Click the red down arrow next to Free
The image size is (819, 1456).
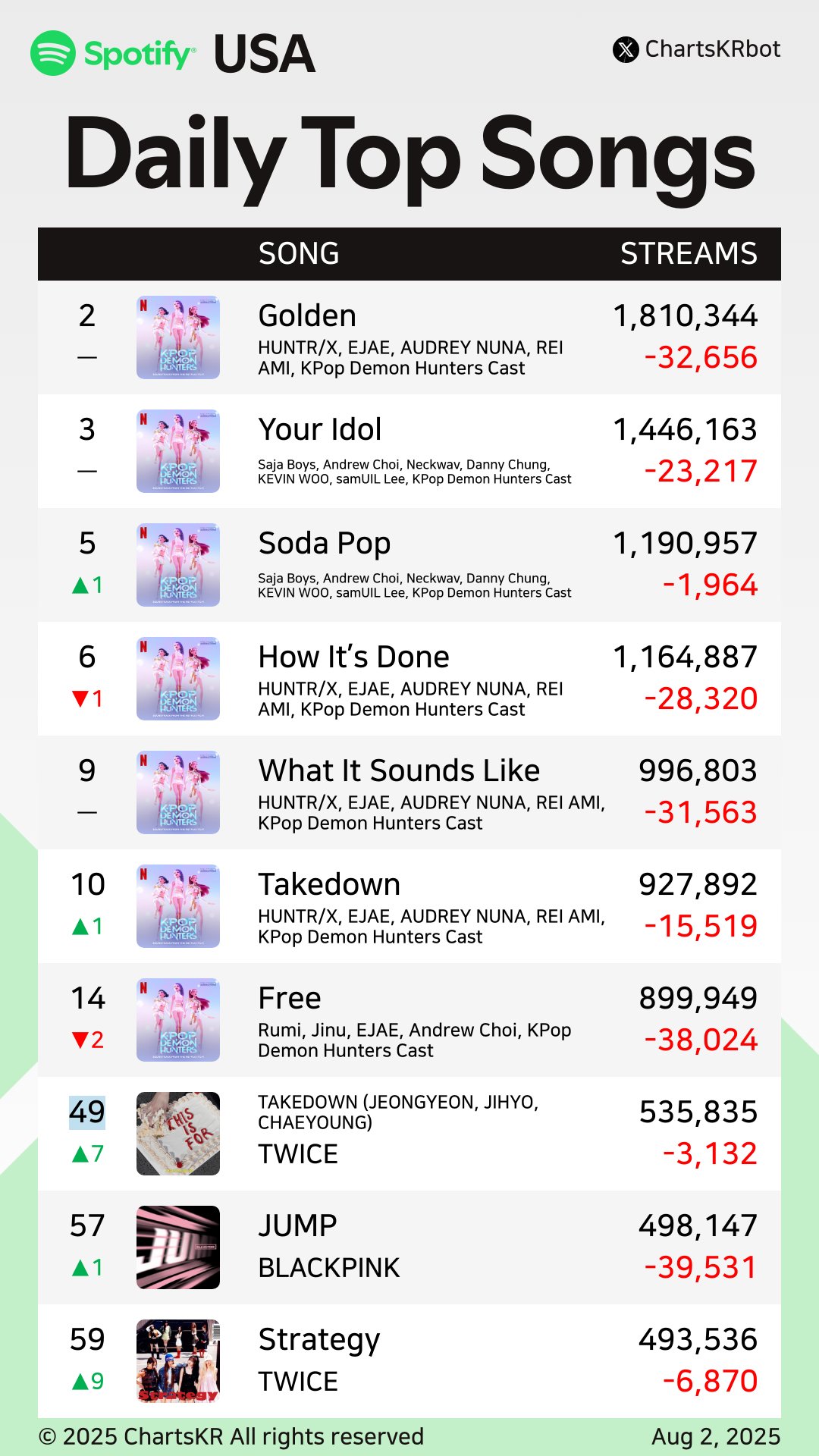80,1040
